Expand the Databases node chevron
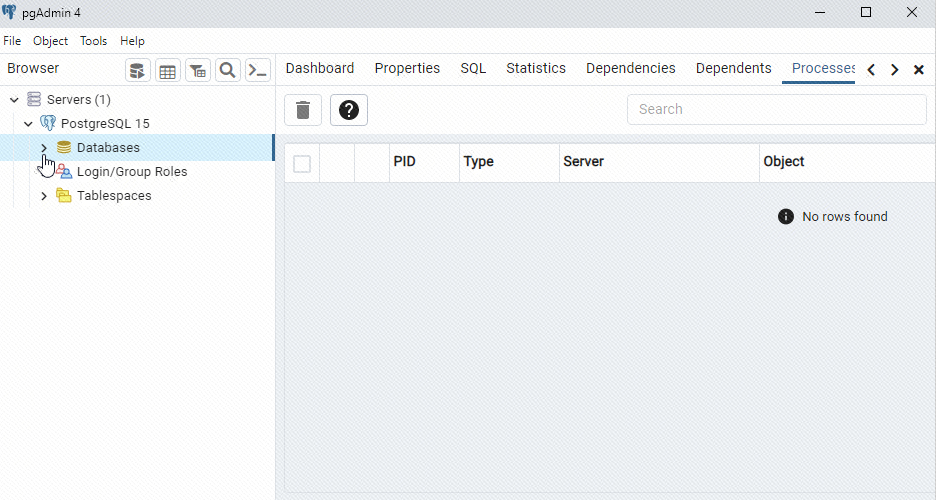 click(x=44, y=147)
